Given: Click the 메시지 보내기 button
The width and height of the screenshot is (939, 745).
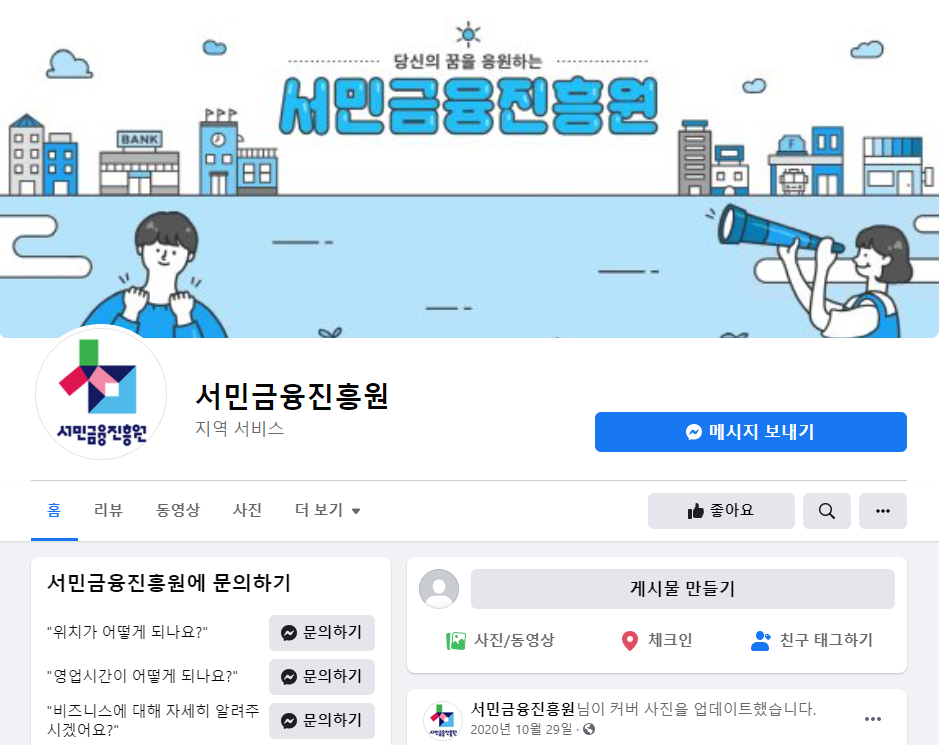Looking at the screenshot, I should pos(750,432).
